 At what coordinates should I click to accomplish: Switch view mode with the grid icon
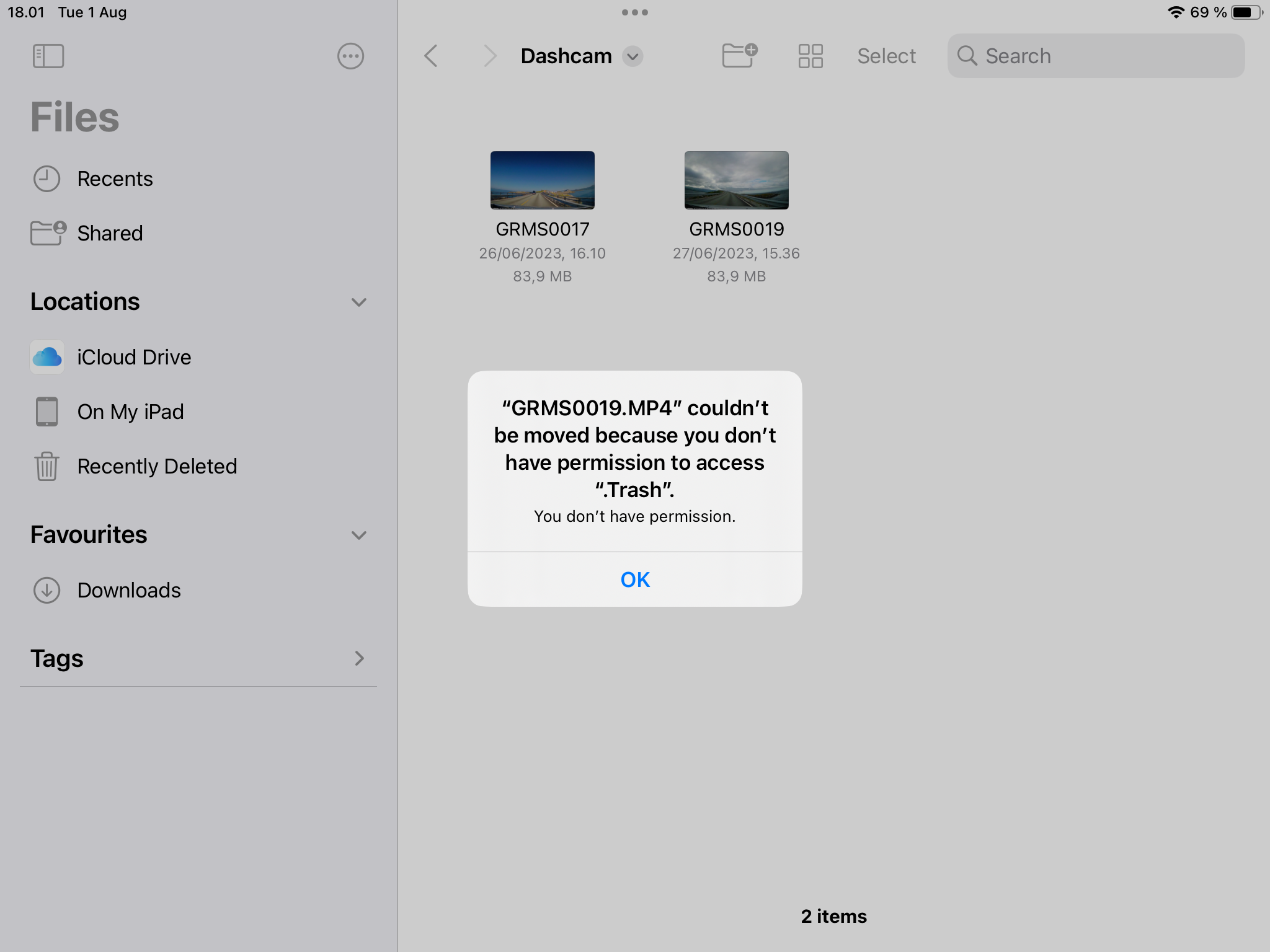pos(810,56)
